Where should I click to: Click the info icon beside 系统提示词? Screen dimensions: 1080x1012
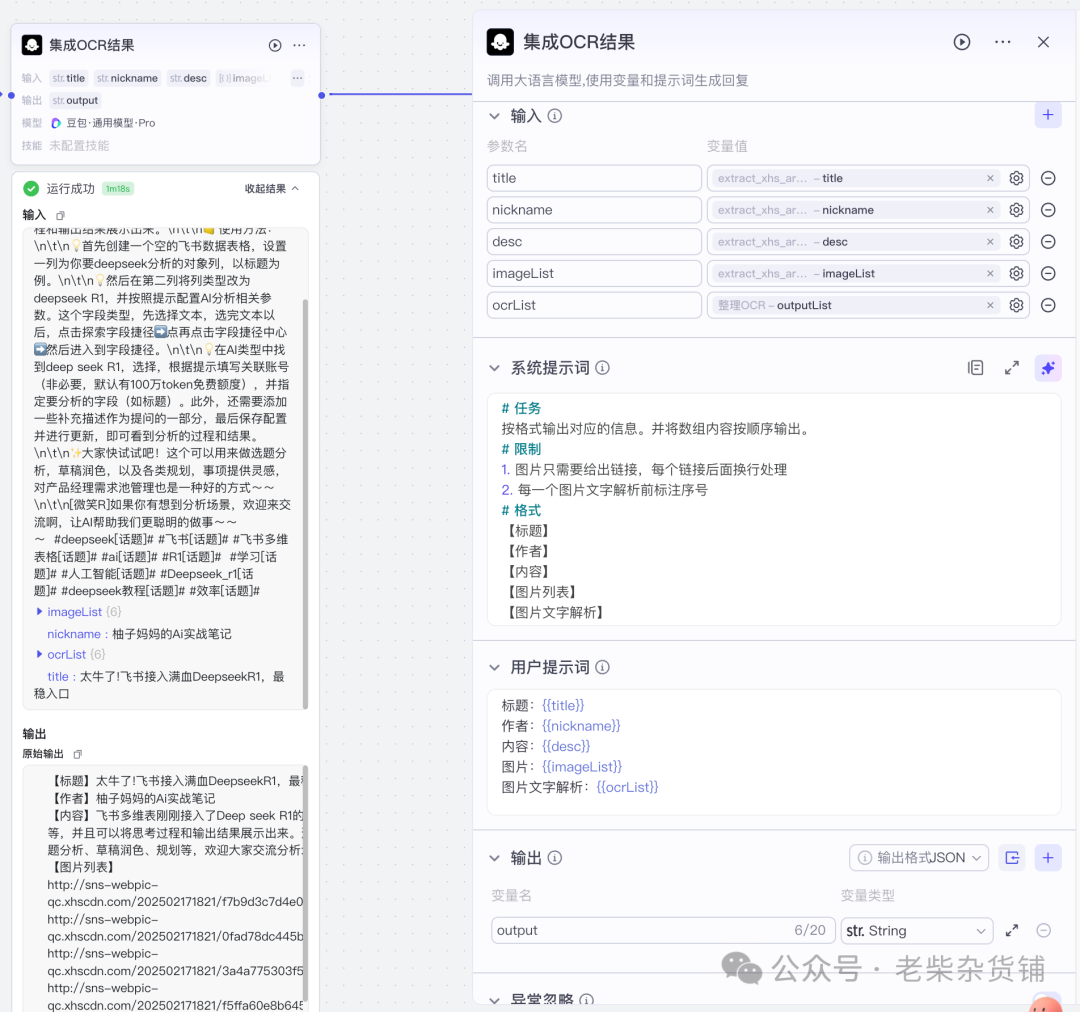602,368
